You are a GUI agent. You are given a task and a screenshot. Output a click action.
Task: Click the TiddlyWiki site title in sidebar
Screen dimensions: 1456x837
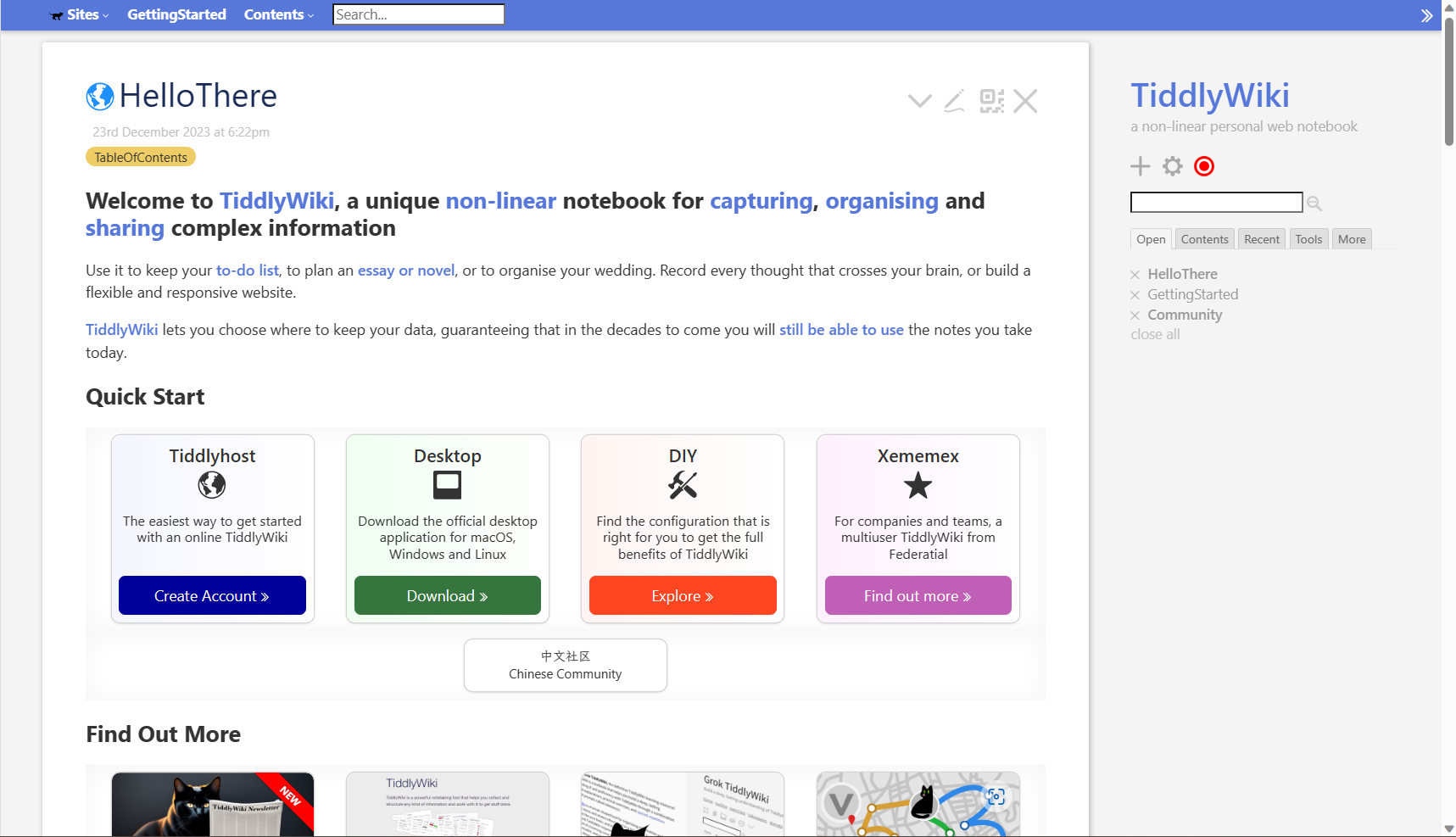click(x=1210, y=95)
